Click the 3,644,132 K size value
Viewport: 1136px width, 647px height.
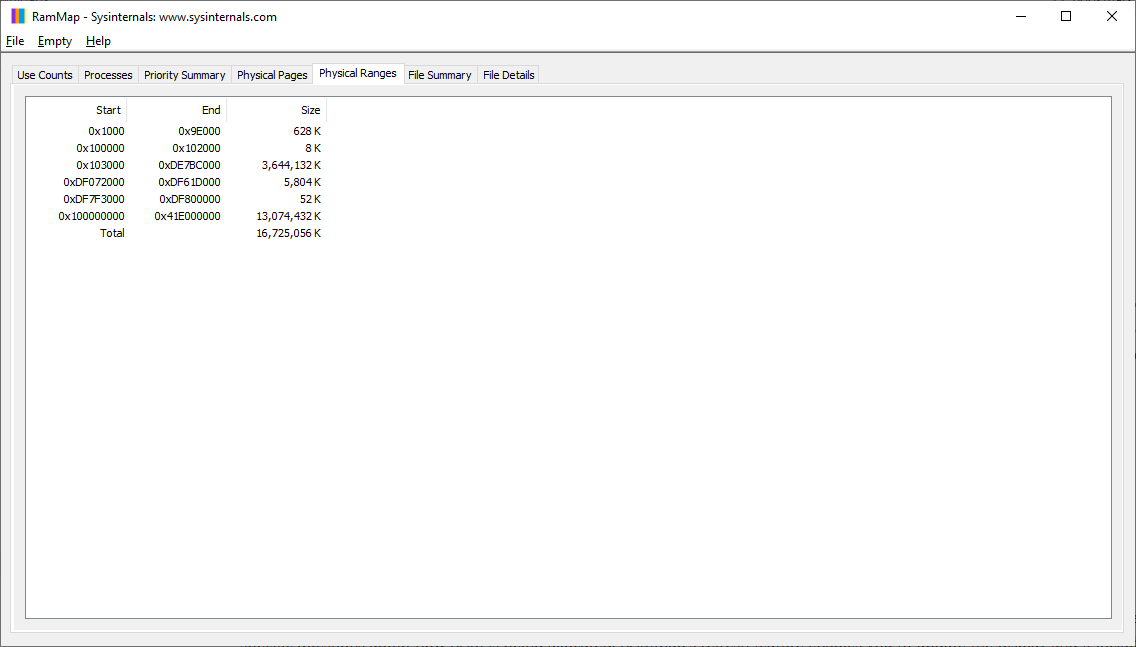coord(291,165)
